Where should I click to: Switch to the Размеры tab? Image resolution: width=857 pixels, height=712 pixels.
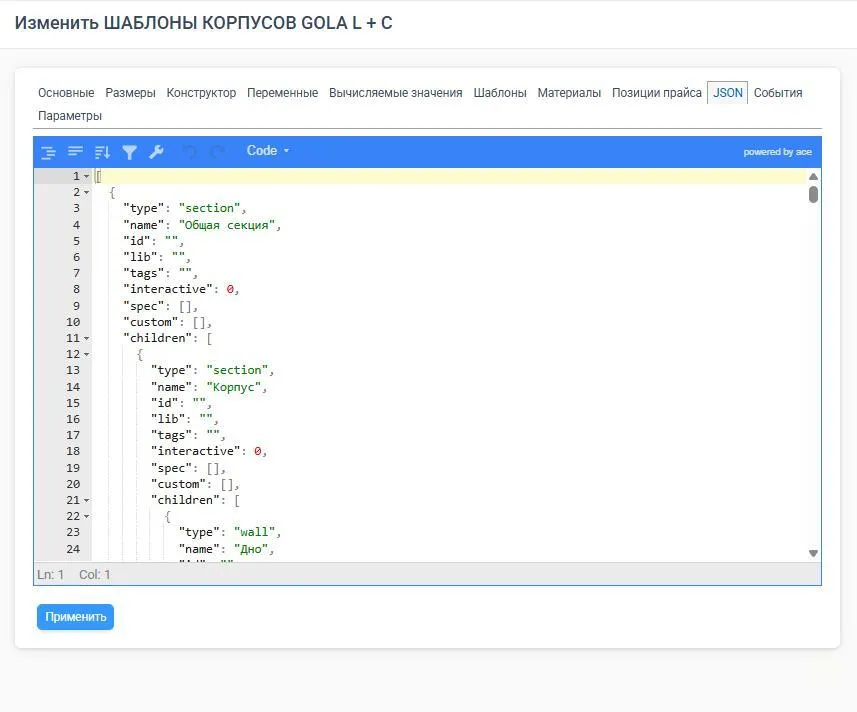pos(130,93)
